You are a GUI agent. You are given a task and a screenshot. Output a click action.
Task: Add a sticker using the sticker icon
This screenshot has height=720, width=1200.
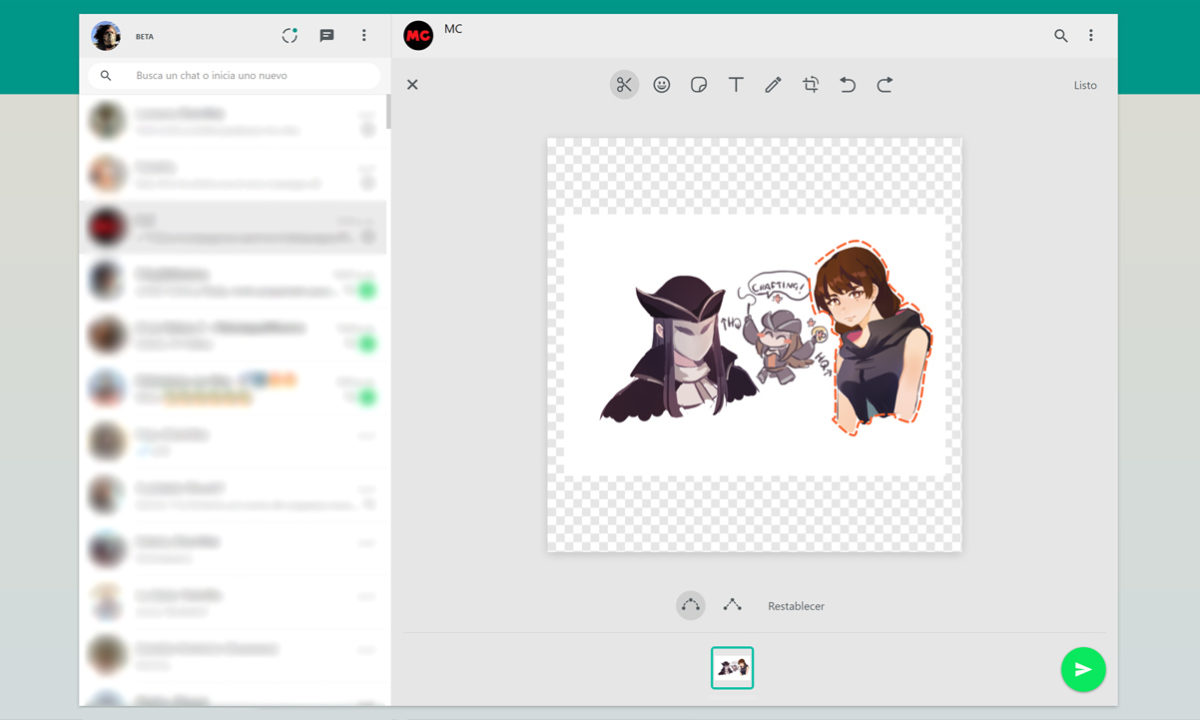click(699, 85)
